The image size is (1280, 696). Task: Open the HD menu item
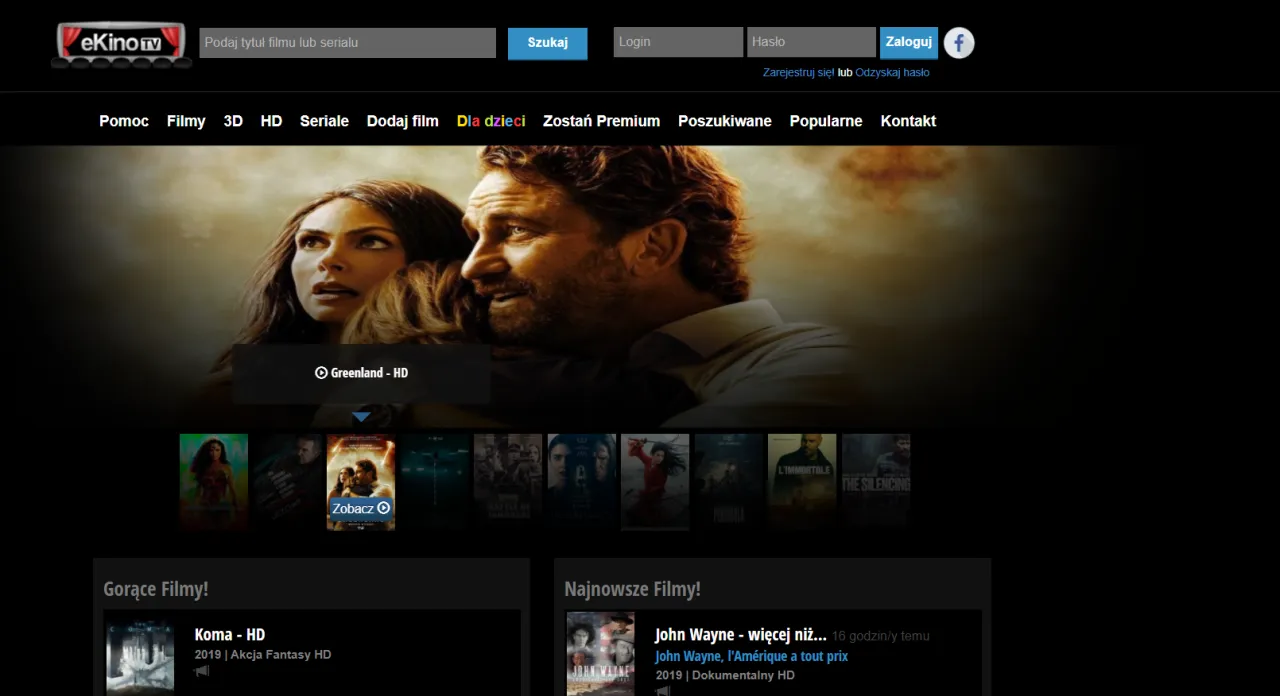pyautogui.click(x=271, y=121)
